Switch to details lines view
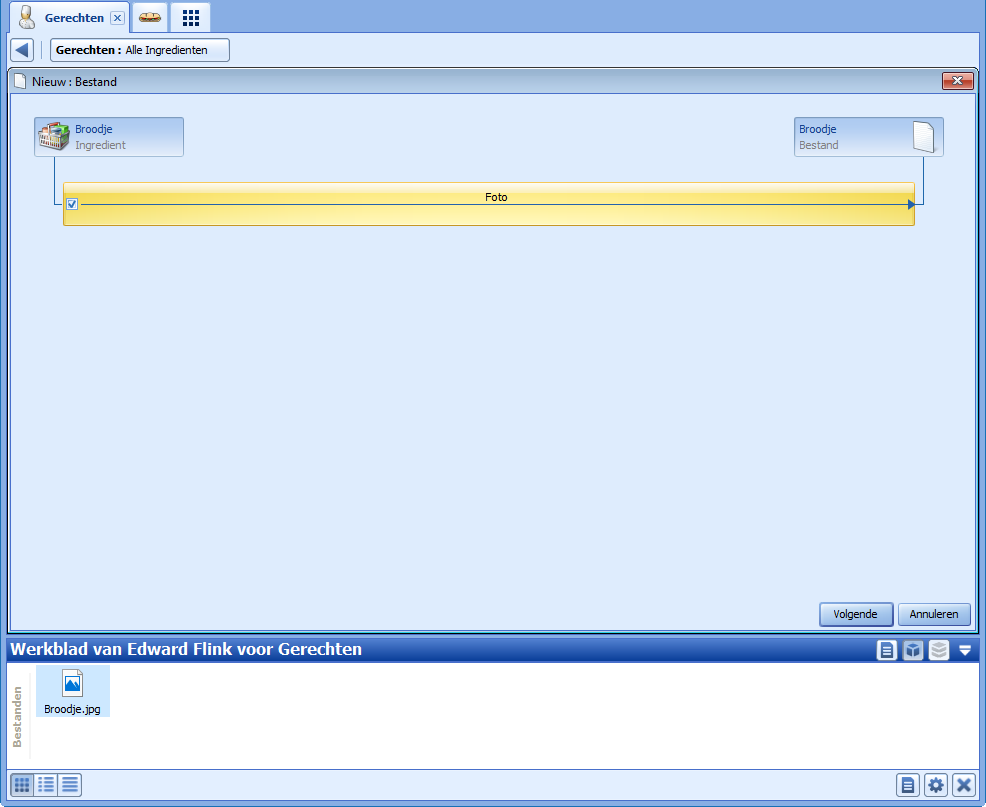 70,785
